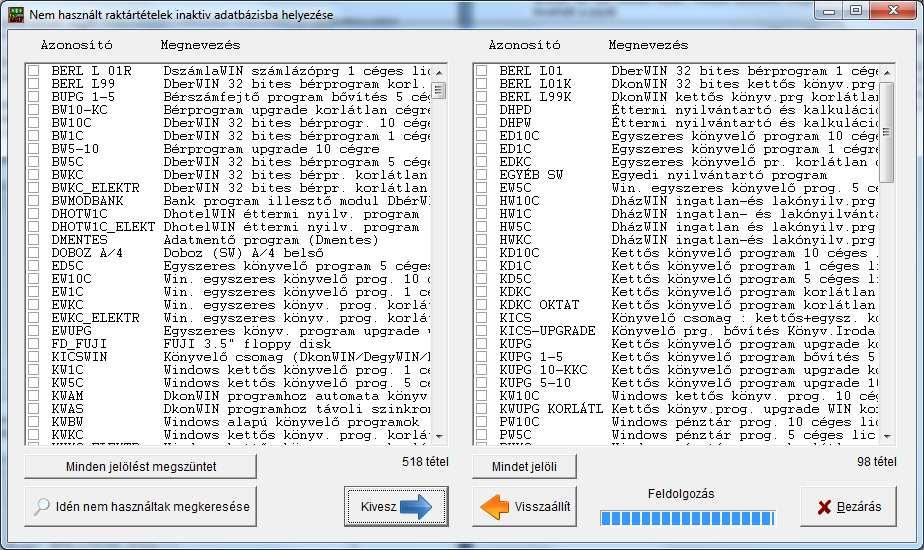Click left Megnevezés column header
Viewport: 924px width, 550px height.
click(200, 45)
